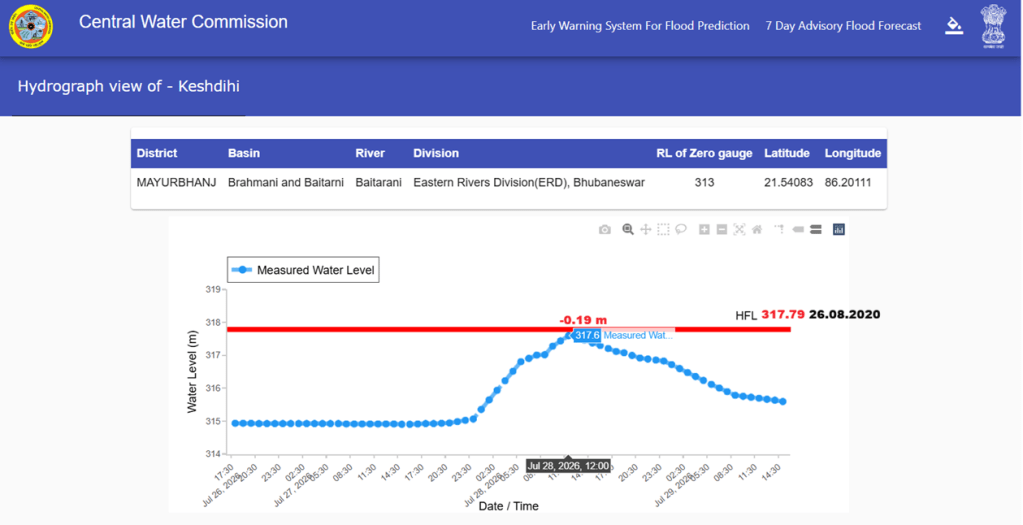Click the 314 y-axis tick label
Screen dimensions: 1023x525
click(213, 454)
